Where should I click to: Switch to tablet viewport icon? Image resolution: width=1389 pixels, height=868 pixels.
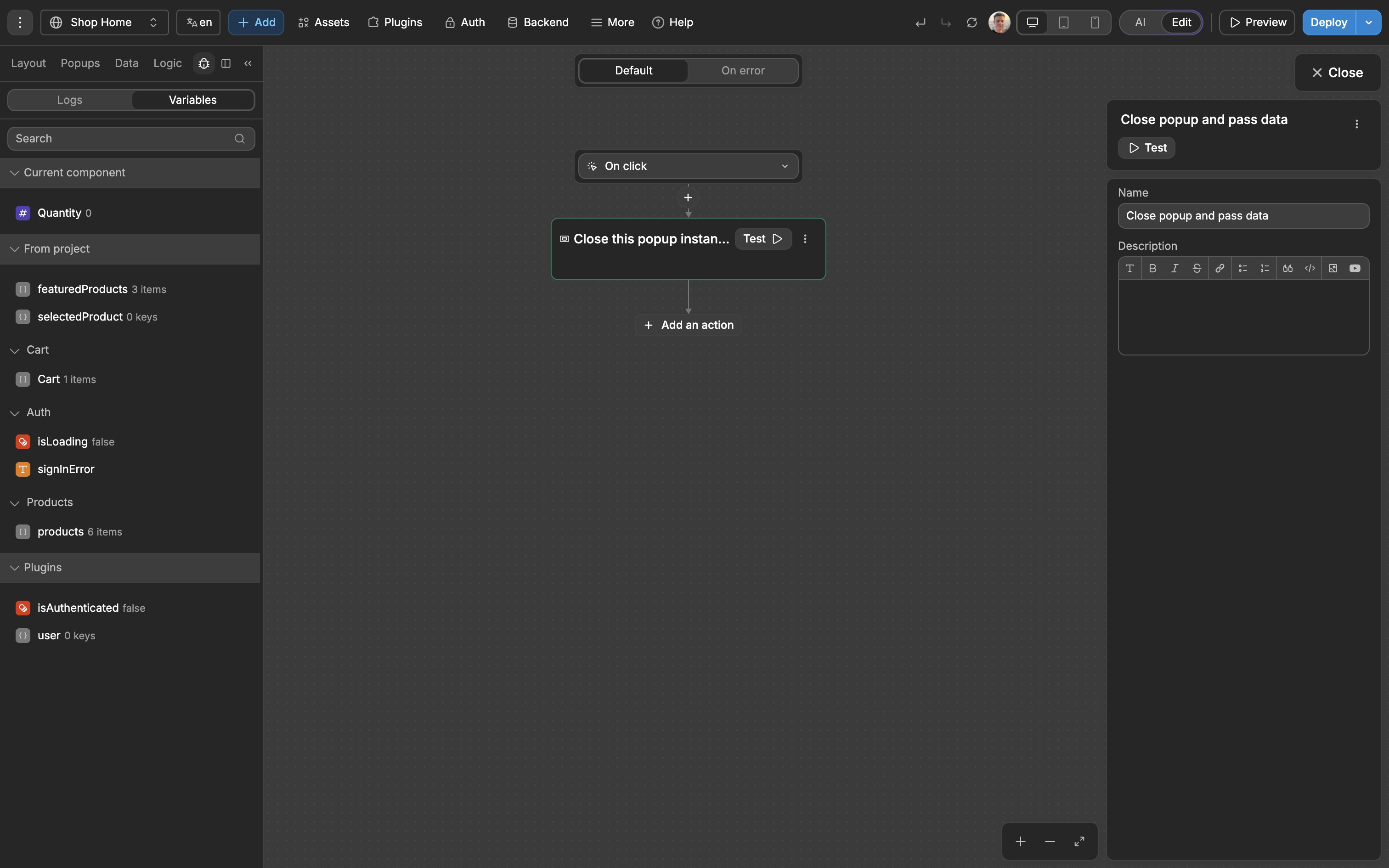pos(1063,23)
